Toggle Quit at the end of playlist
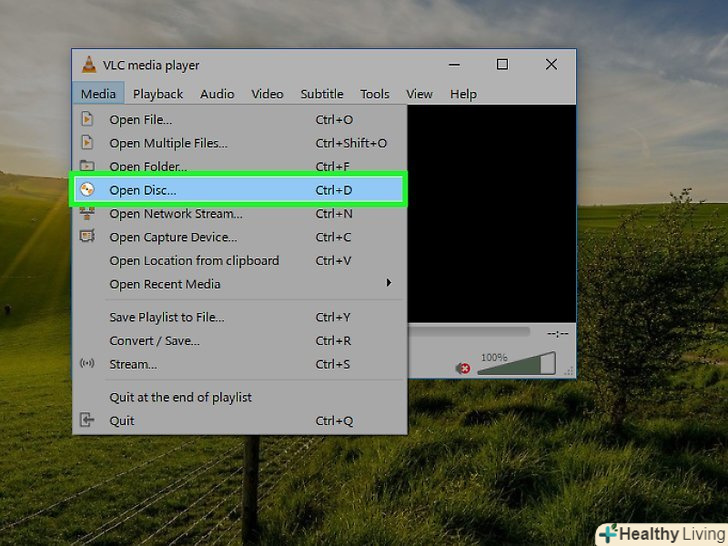This screenshot has width=728, height=546. (x=240, y=397)
